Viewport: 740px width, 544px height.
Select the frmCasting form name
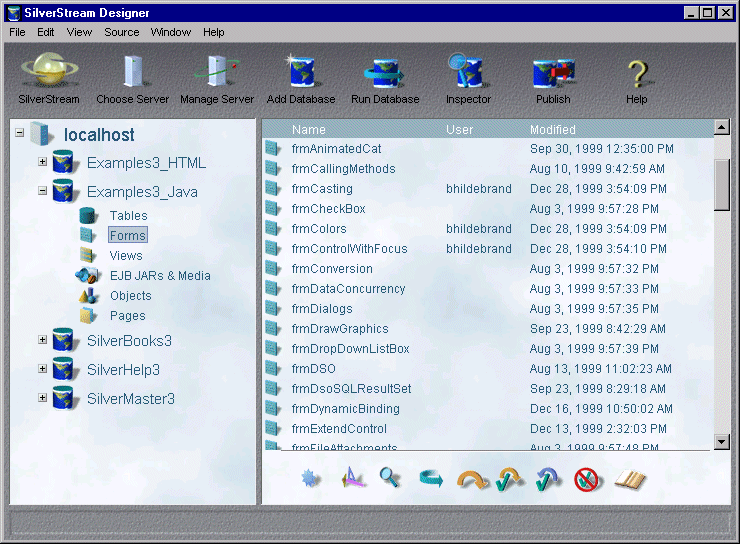click(x=322, y=189)
